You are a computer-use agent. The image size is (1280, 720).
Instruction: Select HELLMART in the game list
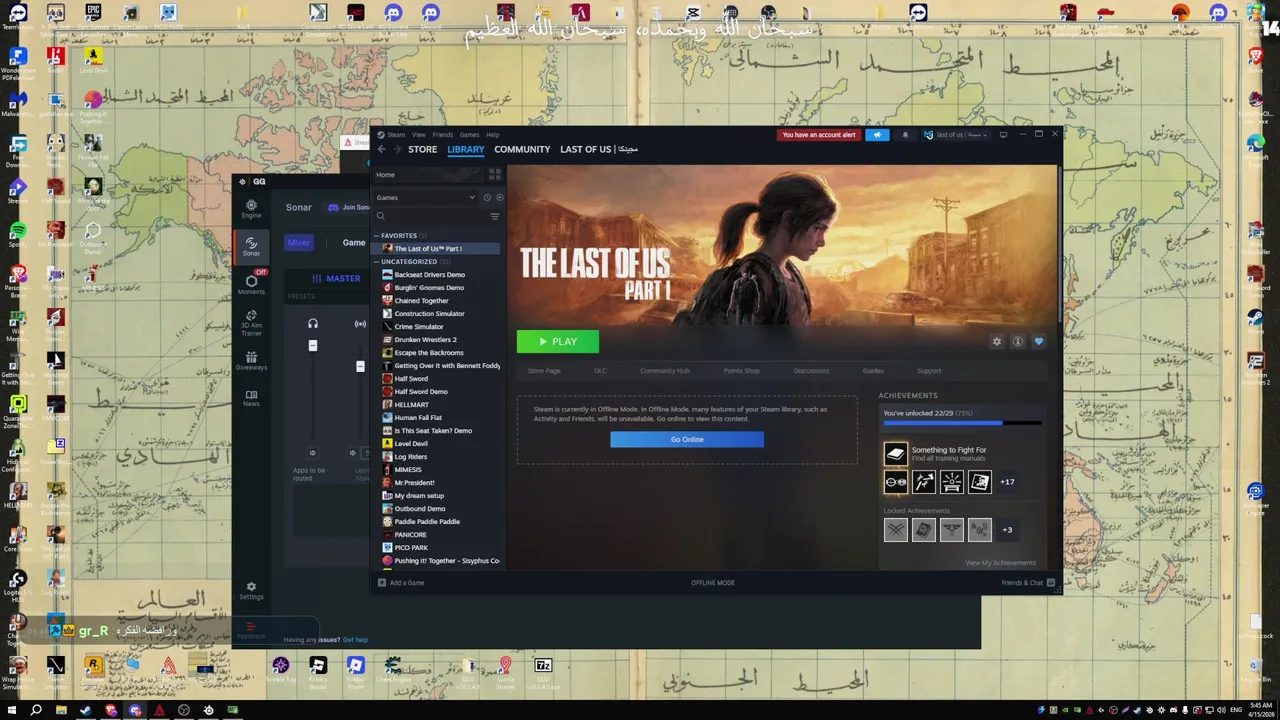(411, 405)
